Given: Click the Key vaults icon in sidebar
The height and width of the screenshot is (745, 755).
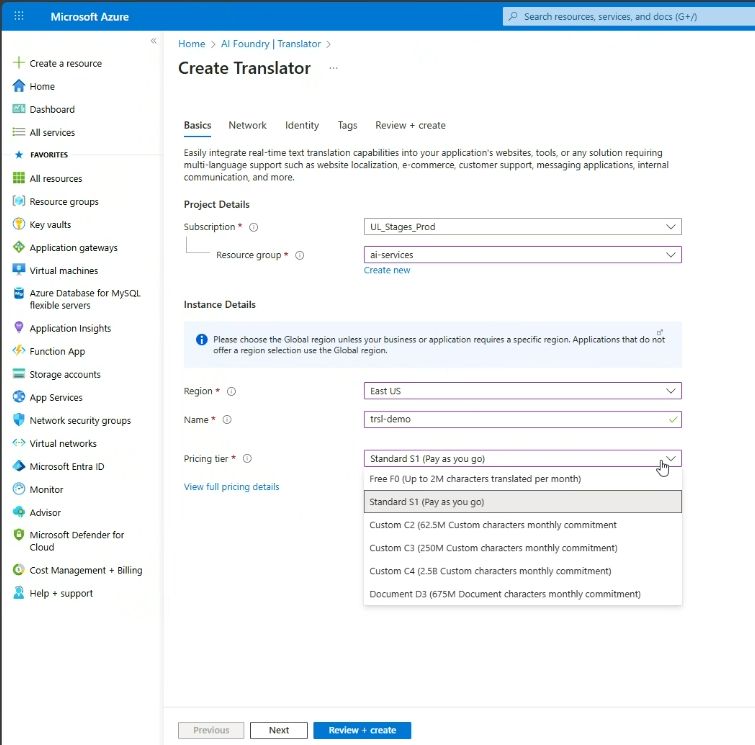Looking at the screenshot, I should pos(19,225).
